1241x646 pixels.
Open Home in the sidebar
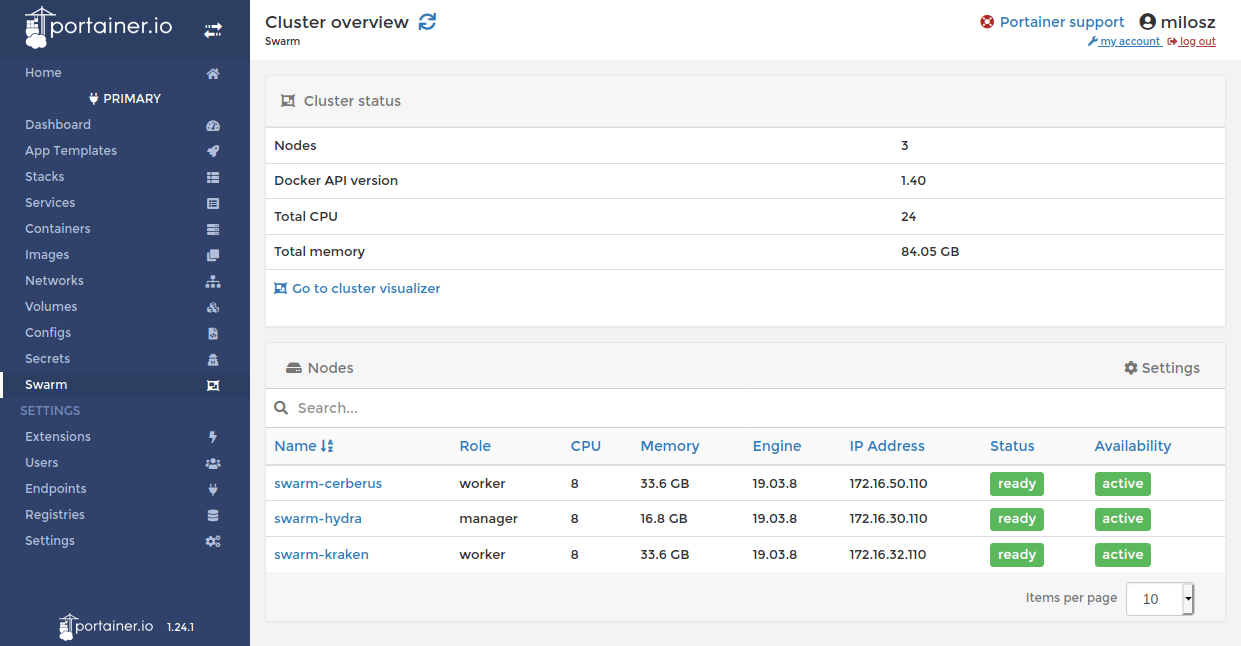[x=43, y=73]
